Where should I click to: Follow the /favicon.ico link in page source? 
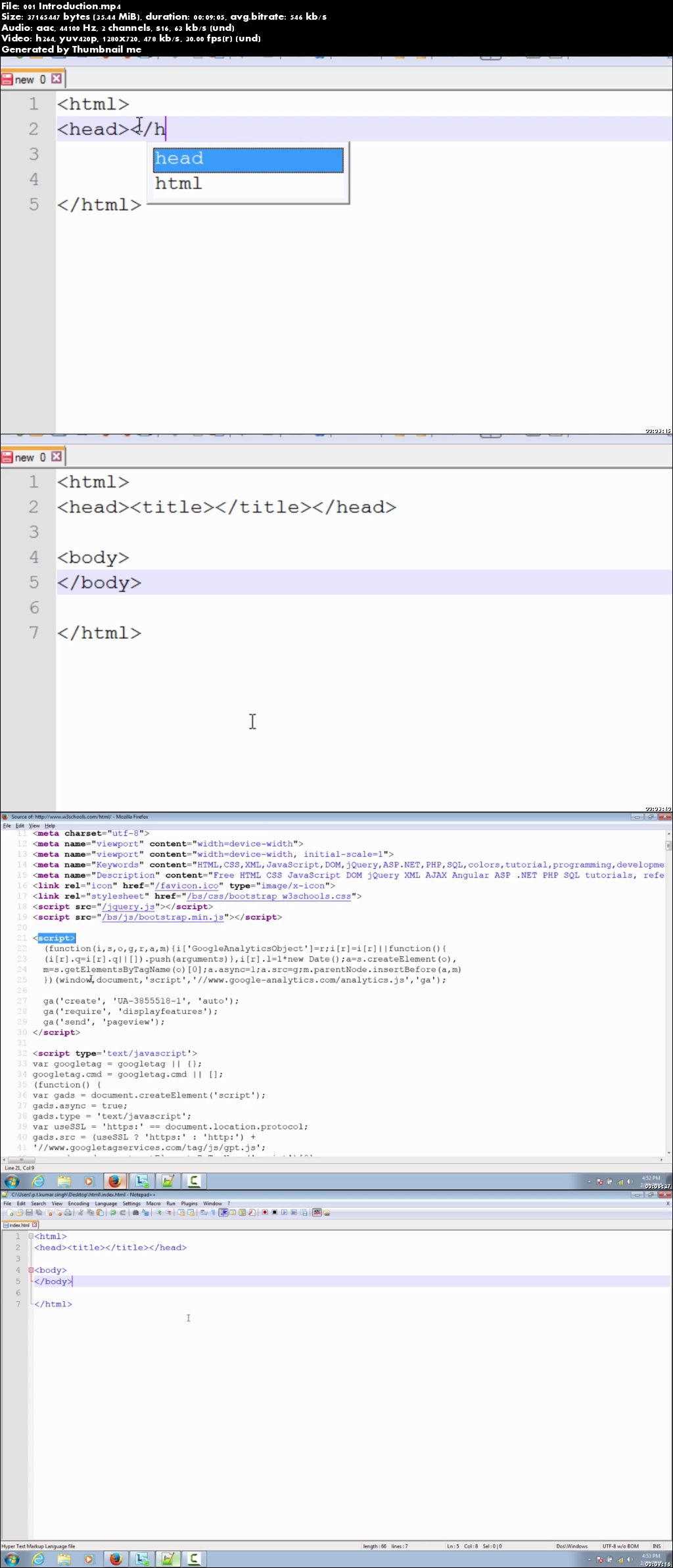coord(186,886)
